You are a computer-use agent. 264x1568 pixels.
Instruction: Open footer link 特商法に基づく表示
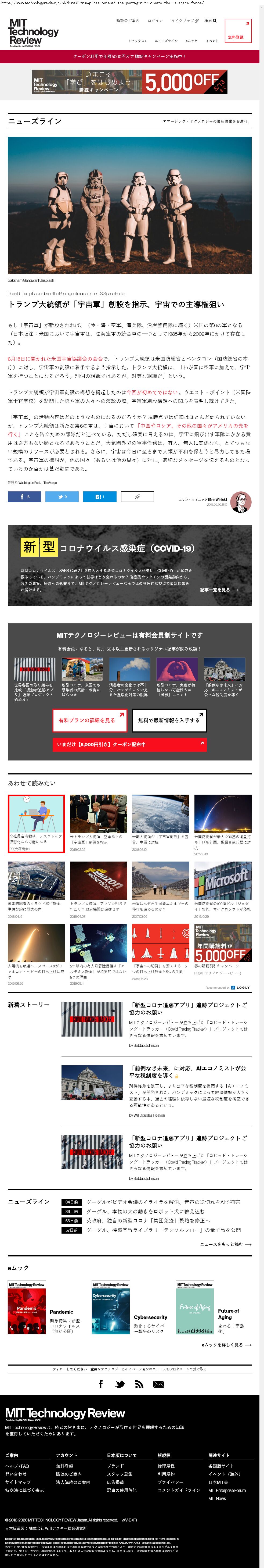[x=24, y=1490]
